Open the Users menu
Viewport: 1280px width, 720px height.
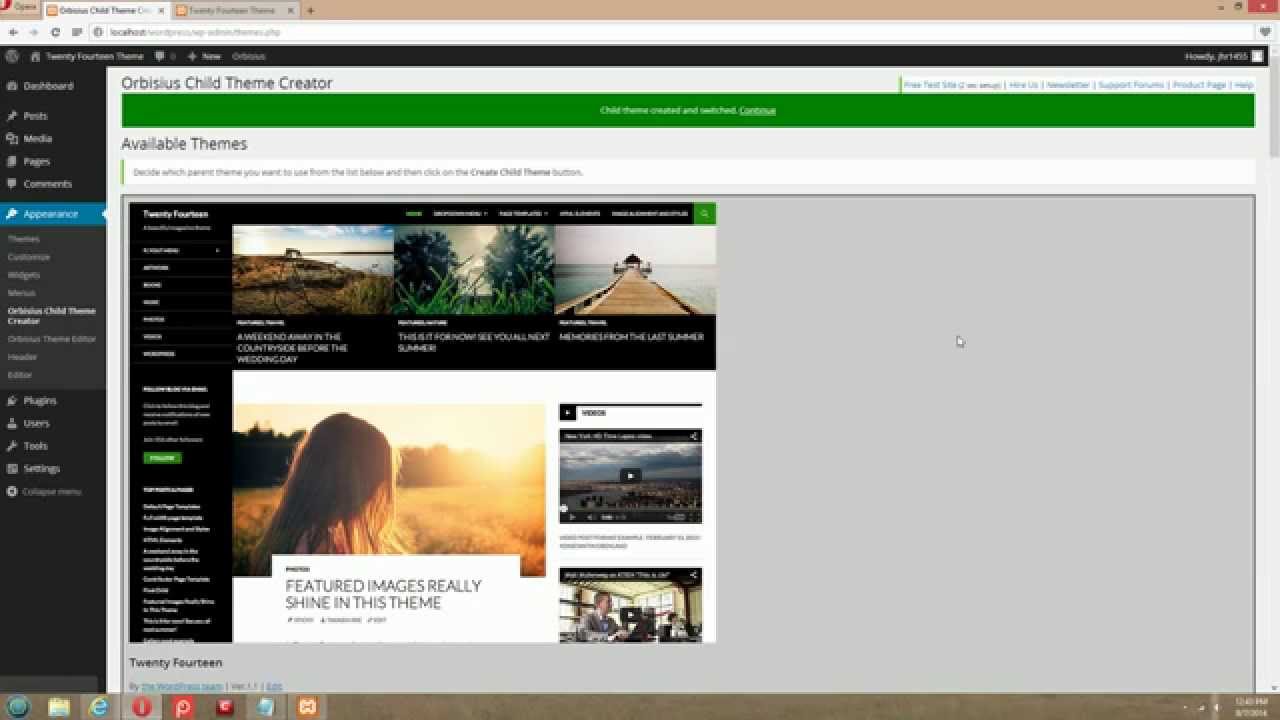click(x=36, y=423)
